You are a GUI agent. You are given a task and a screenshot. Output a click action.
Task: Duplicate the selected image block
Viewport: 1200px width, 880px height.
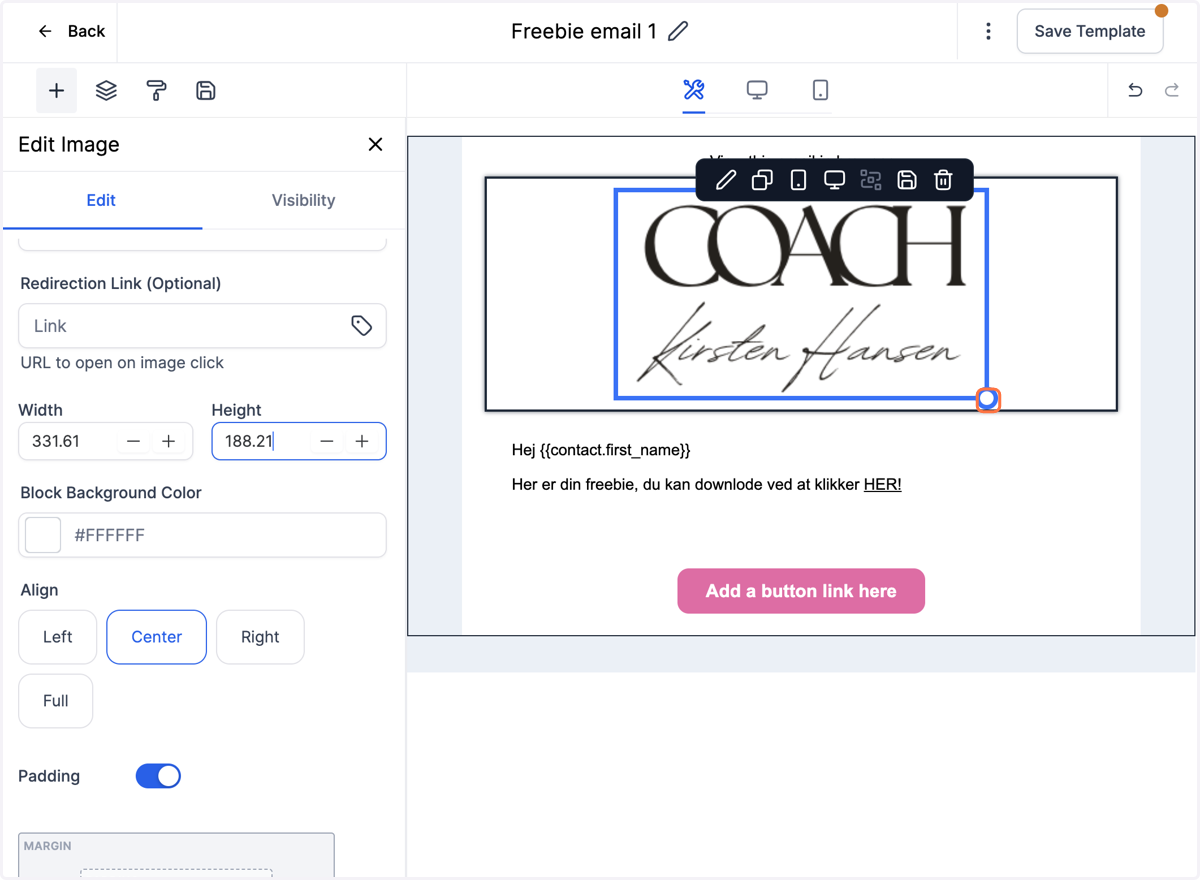tap(762, 180)
